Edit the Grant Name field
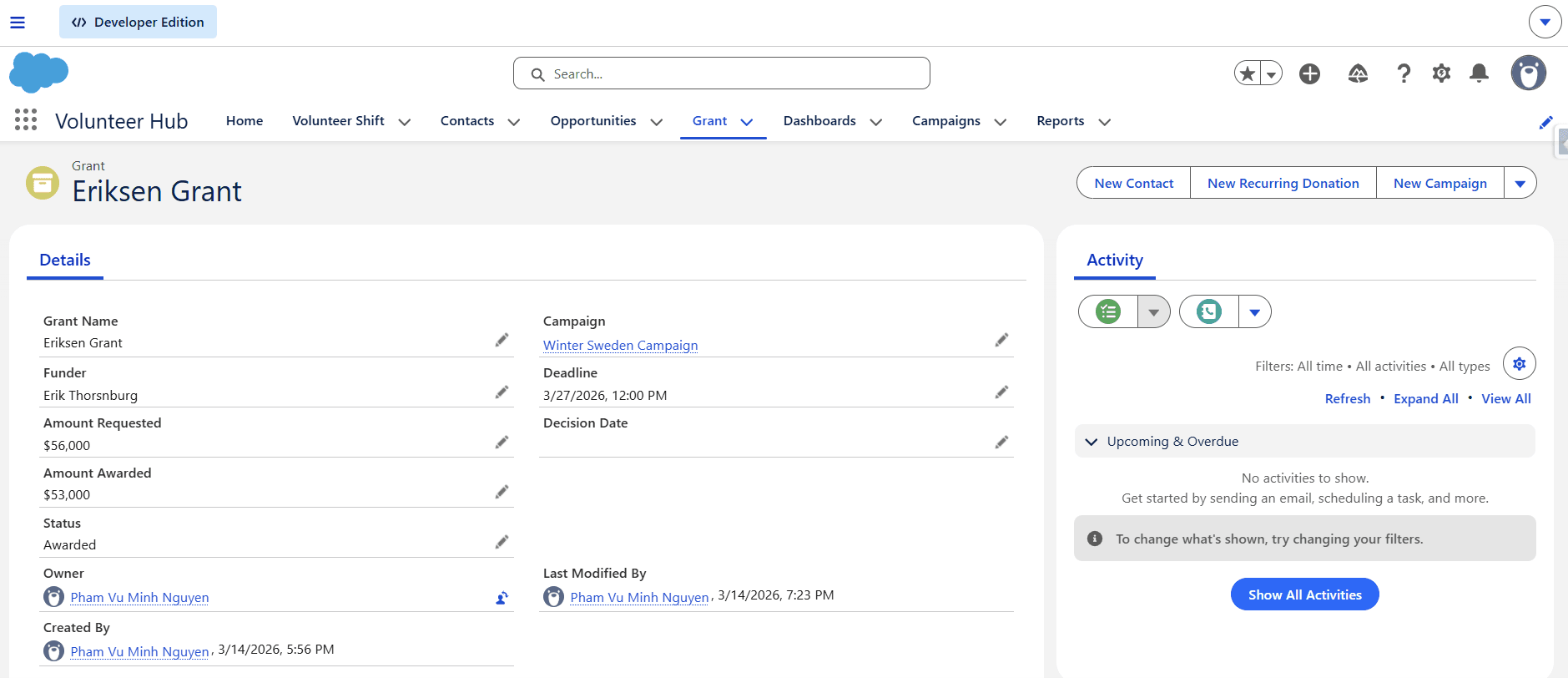This screenshot has height=678, width=1568. tap(502, 340)
